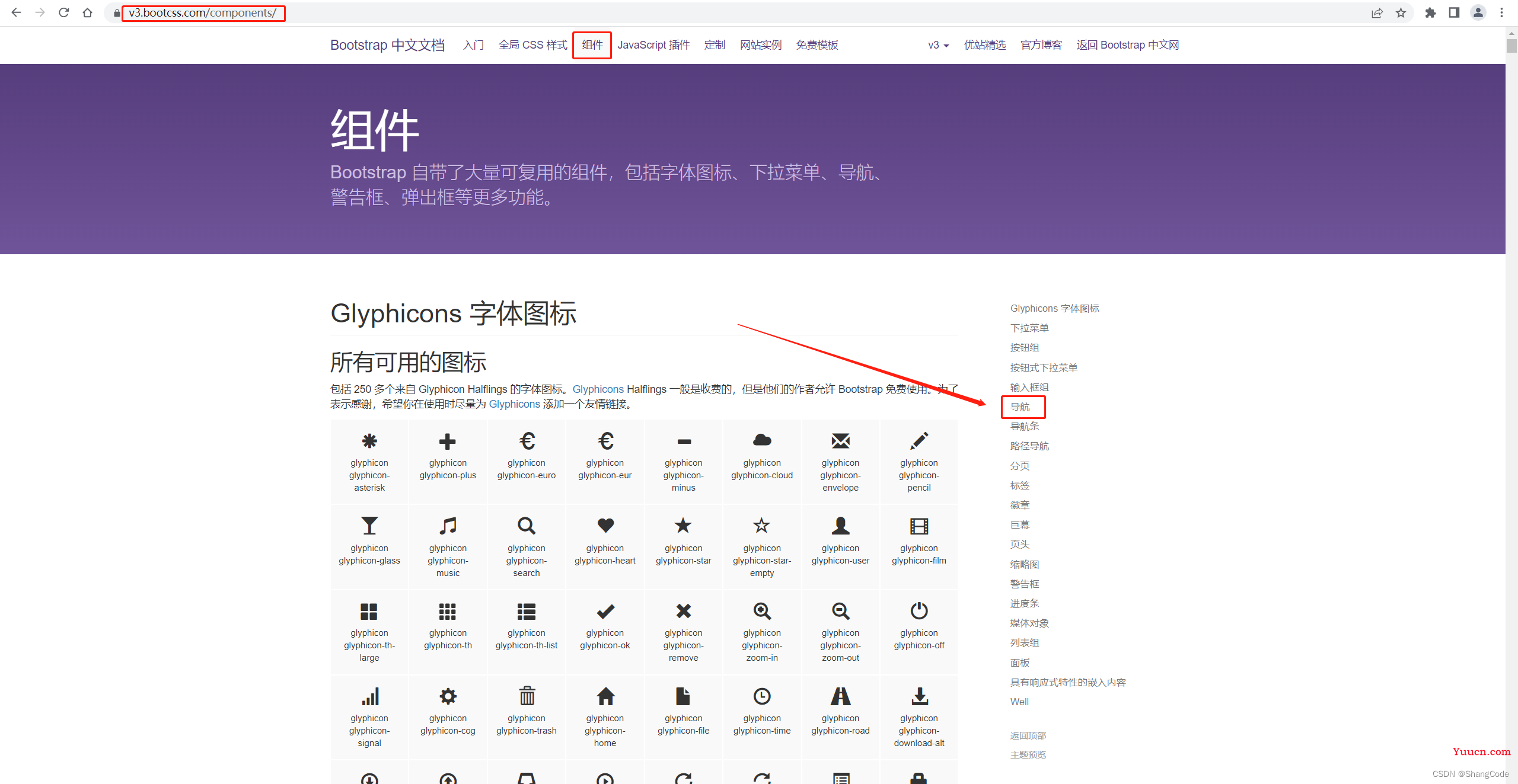Click the vertical page scrollbar thumb
This screenshot has height=784, width=1518.
tap(1511, 46)
